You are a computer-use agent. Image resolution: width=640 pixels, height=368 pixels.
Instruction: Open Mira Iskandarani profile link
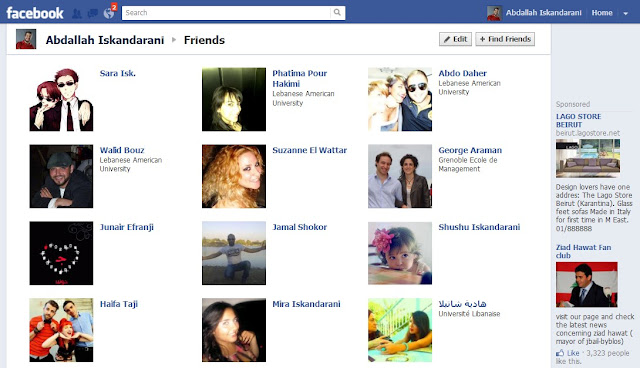coord(306,304)
